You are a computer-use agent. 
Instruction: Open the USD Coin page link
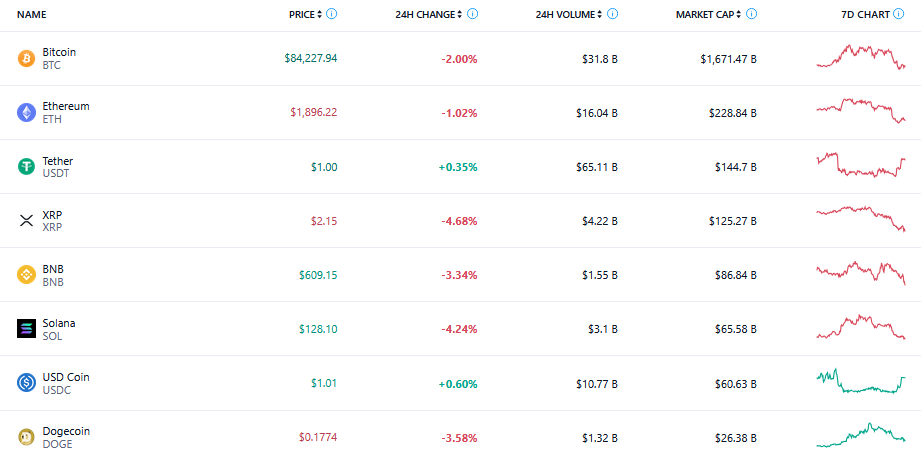(66, 377)
